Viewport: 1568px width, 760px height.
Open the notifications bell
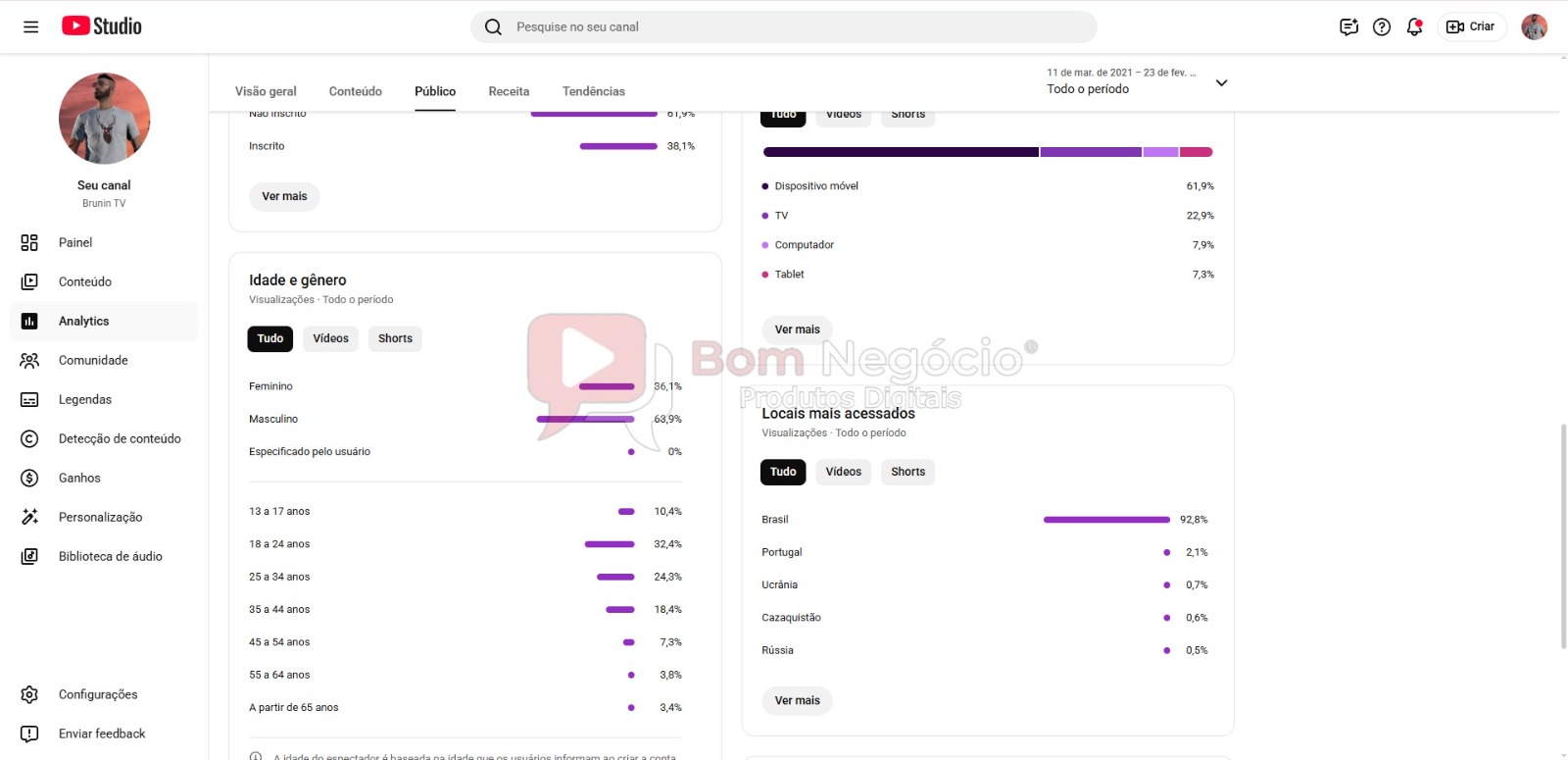1414,26
